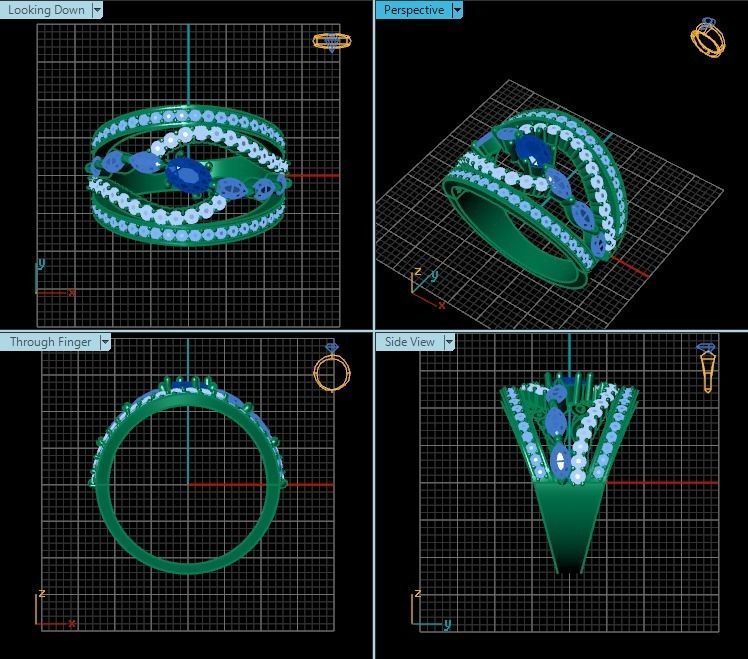Select the Perspective viewport title

tap(414, 10)
